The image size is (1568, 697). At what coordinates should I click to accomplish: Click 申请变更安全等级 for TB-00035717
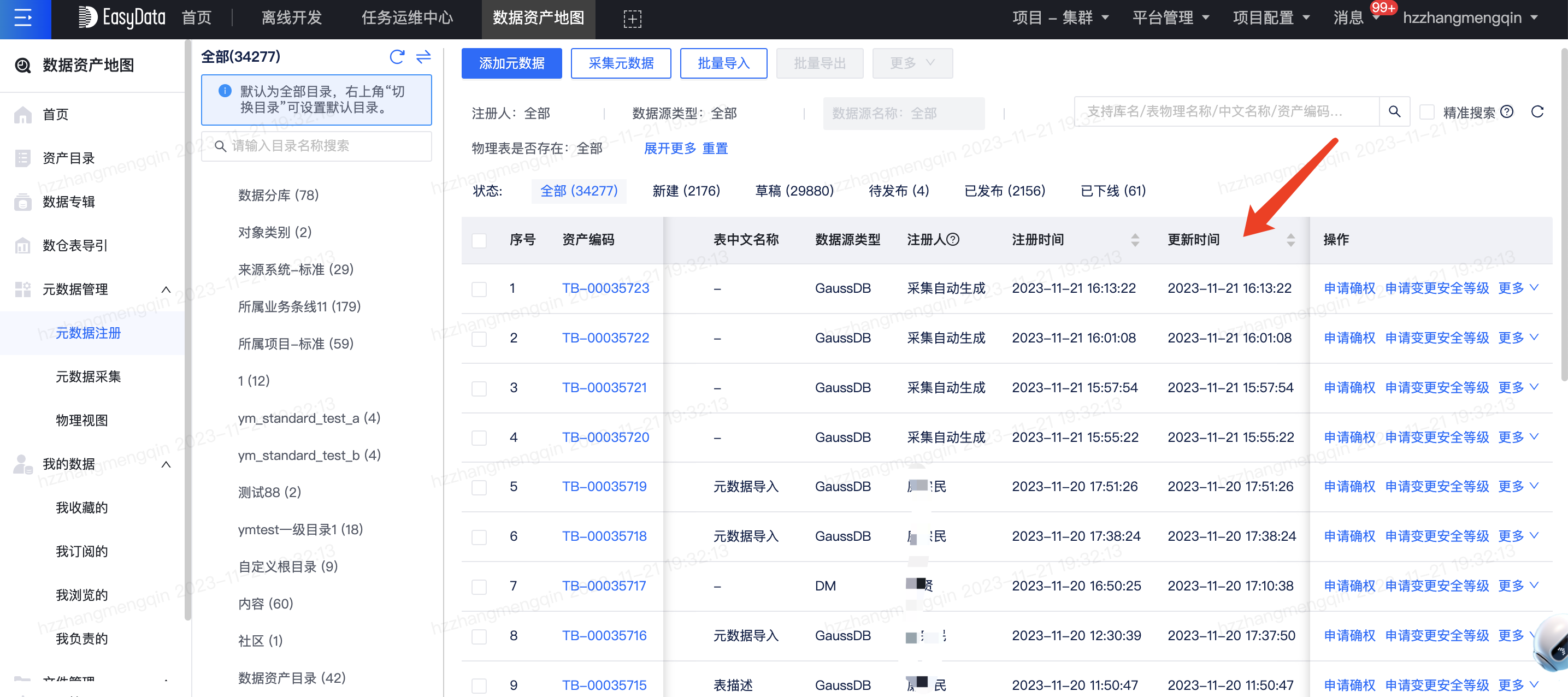(1437, 586)
